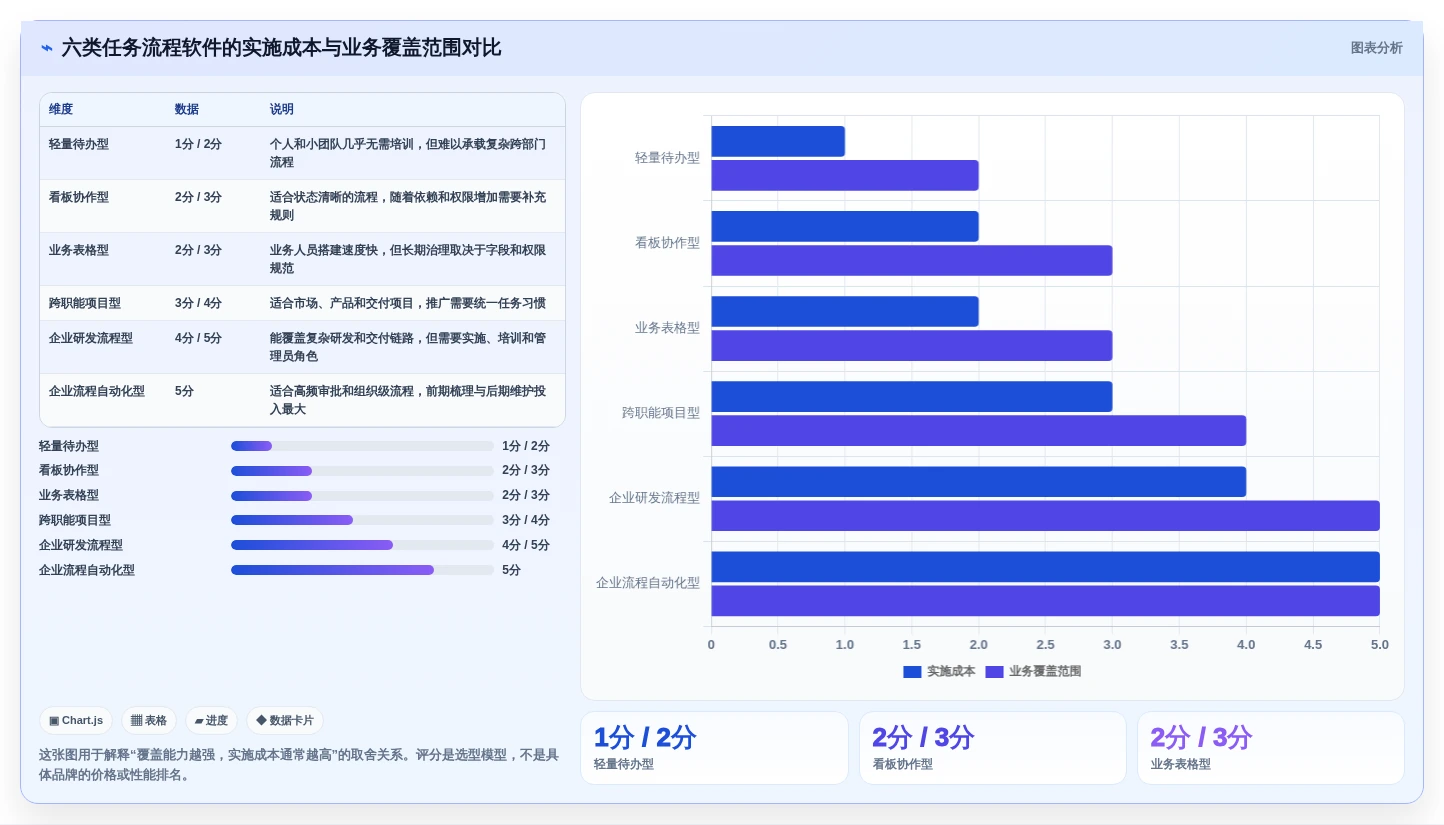Select the 企业流程自动化型 table row name
The height and width of the screenshot is (825, 1444).
click(x=97, y=391)
